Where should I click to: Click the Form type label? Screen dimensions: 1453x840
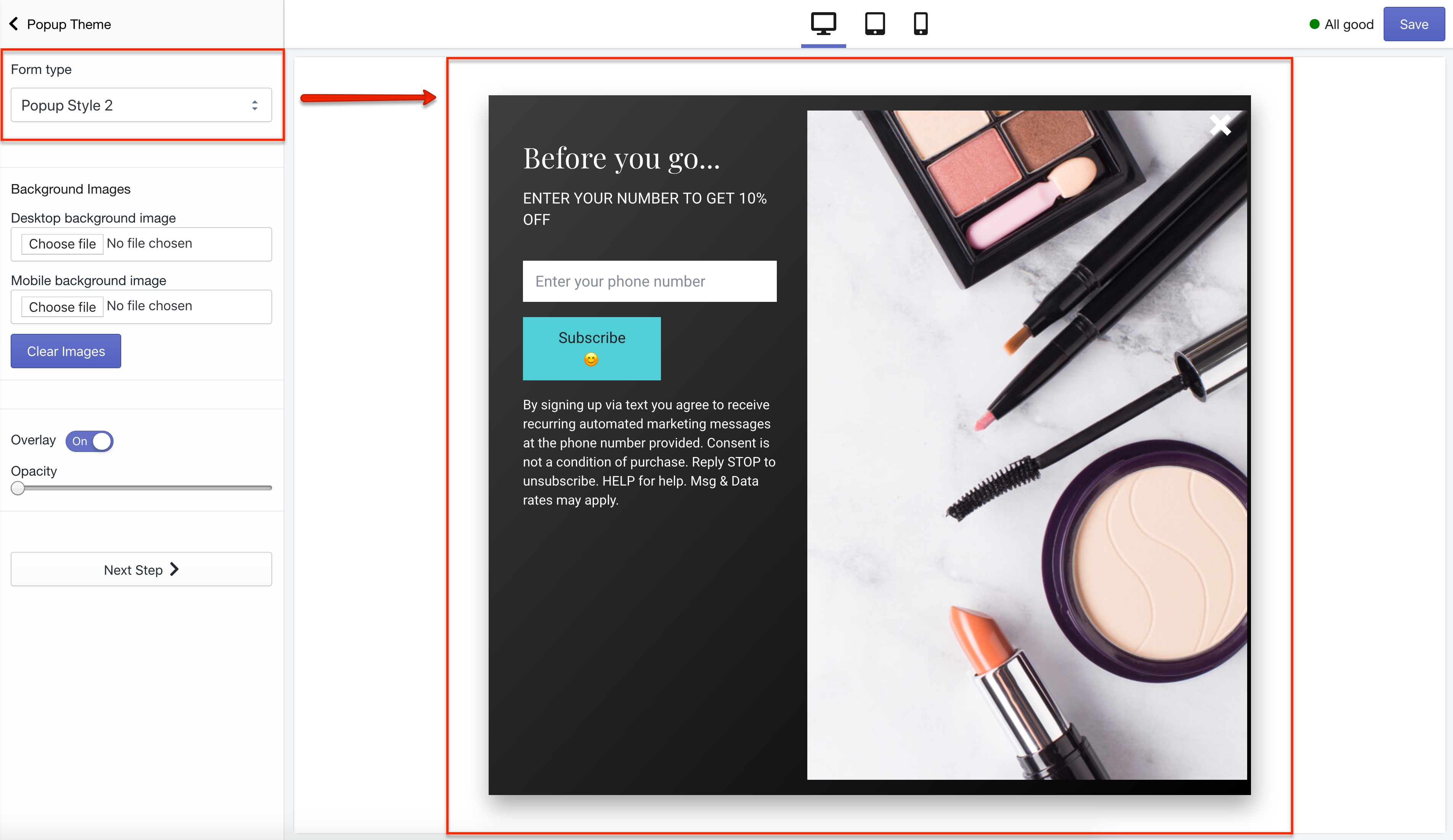coord(42,69)
